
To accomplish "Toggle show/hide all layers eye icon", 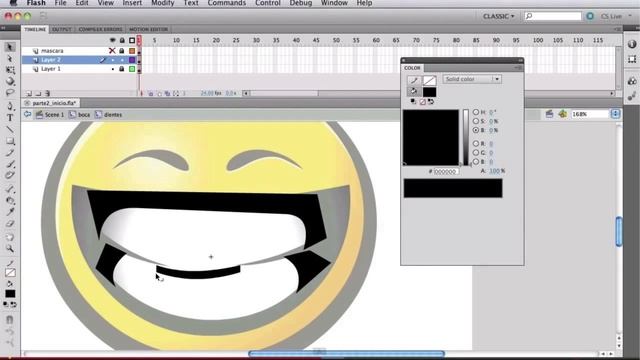I will (x=113, y=40).
